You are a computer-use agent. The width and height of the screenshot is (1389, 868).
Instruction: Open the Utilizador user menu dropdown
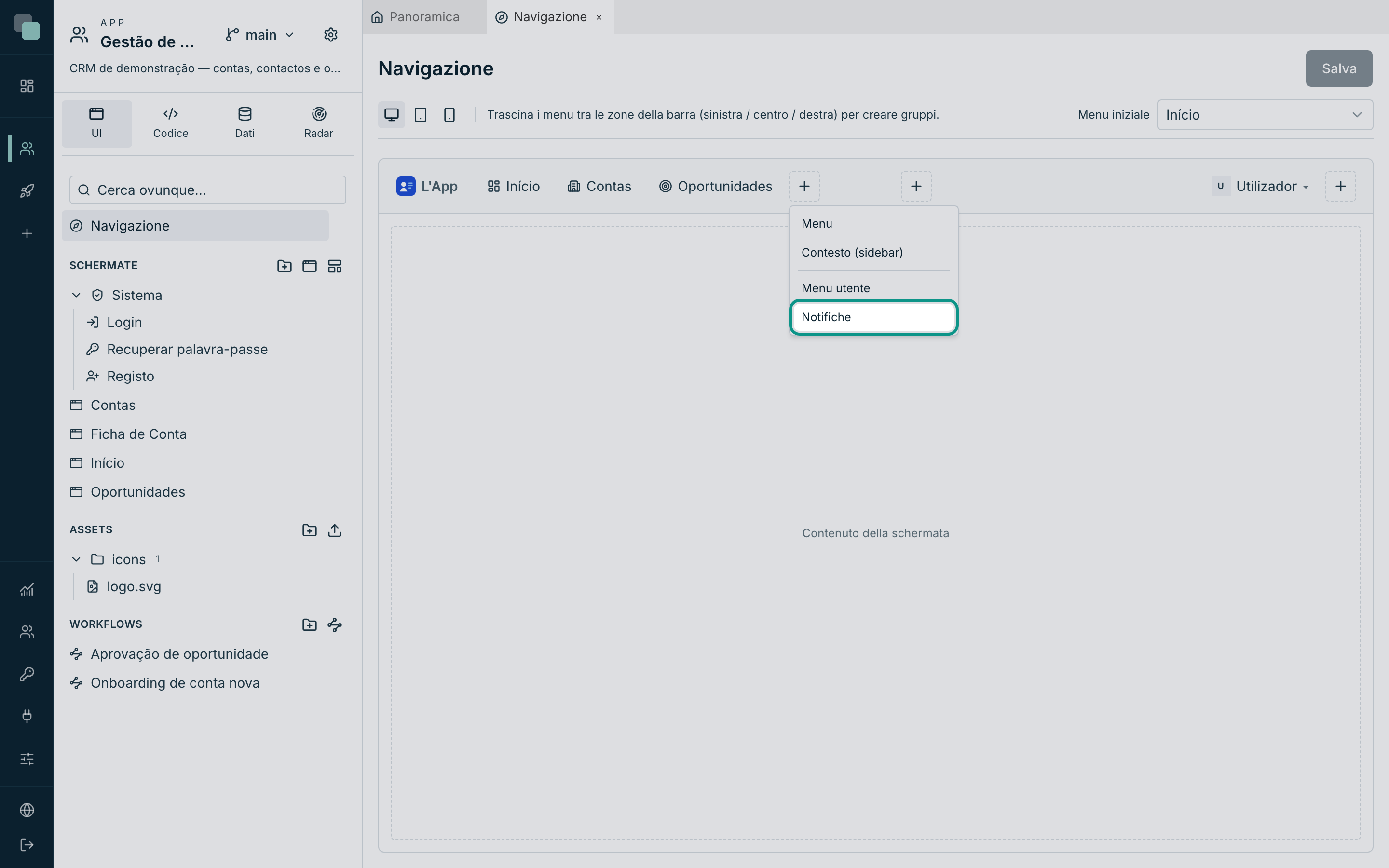click(x=1260, y=186)
